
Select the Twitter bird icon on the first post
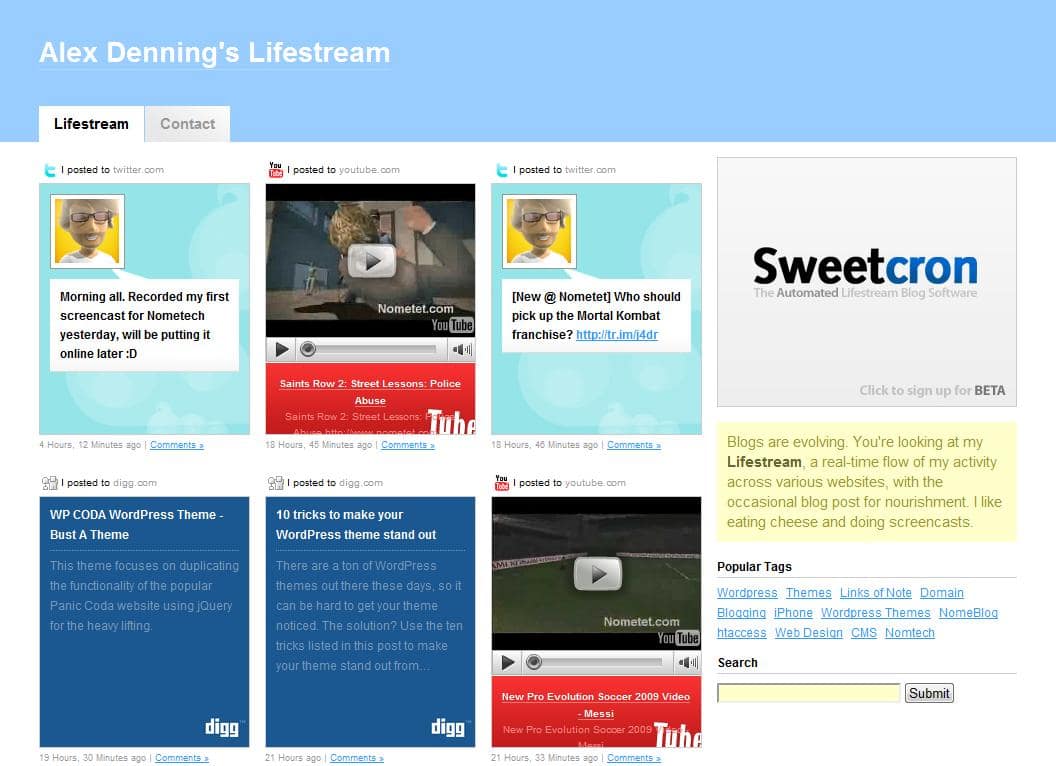(x=49, y=169)
